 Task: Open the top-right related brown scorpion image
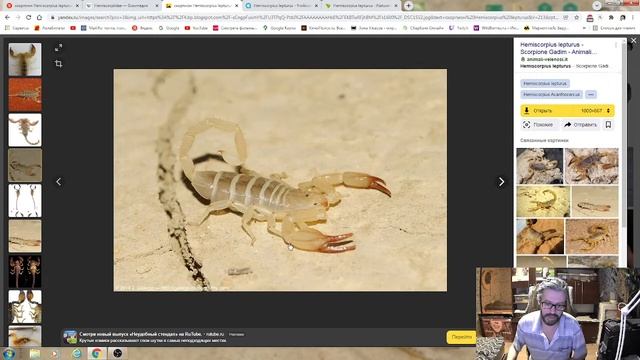tap(591, 166)
